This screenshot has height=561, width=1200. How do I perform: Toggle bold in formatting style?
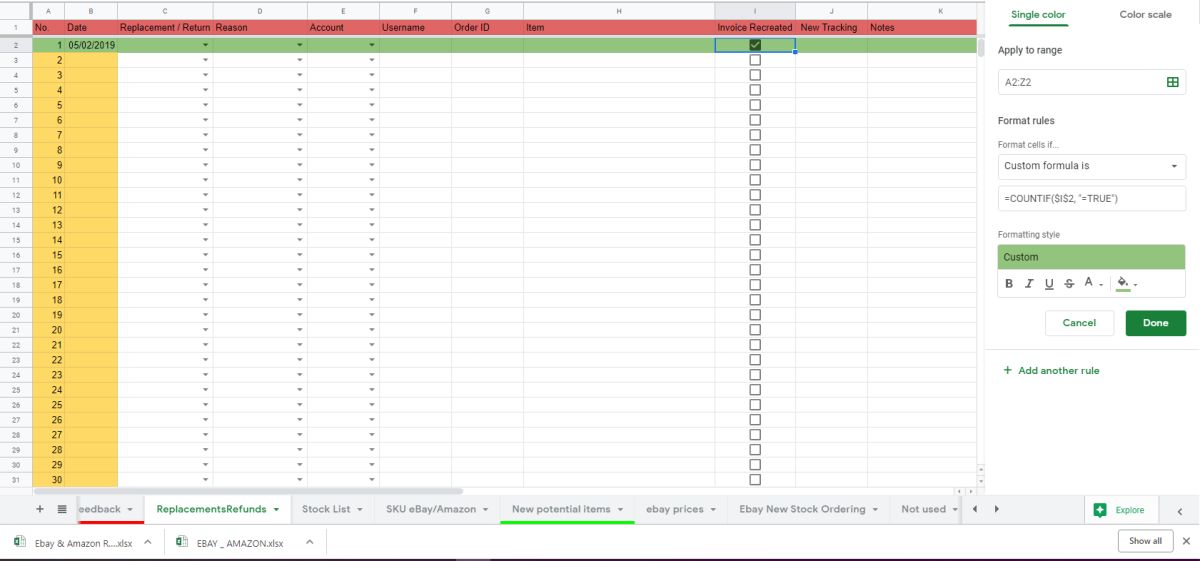tap(1009, 284)
